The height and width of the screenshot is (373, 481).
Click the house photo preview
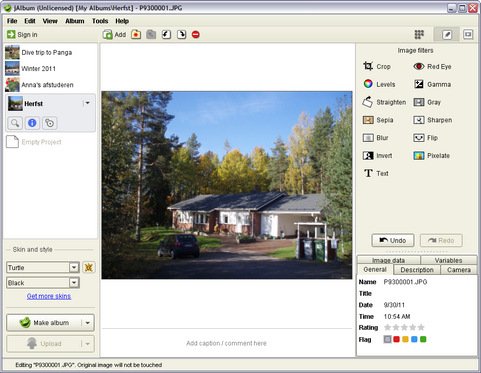(x=227, y=185)
